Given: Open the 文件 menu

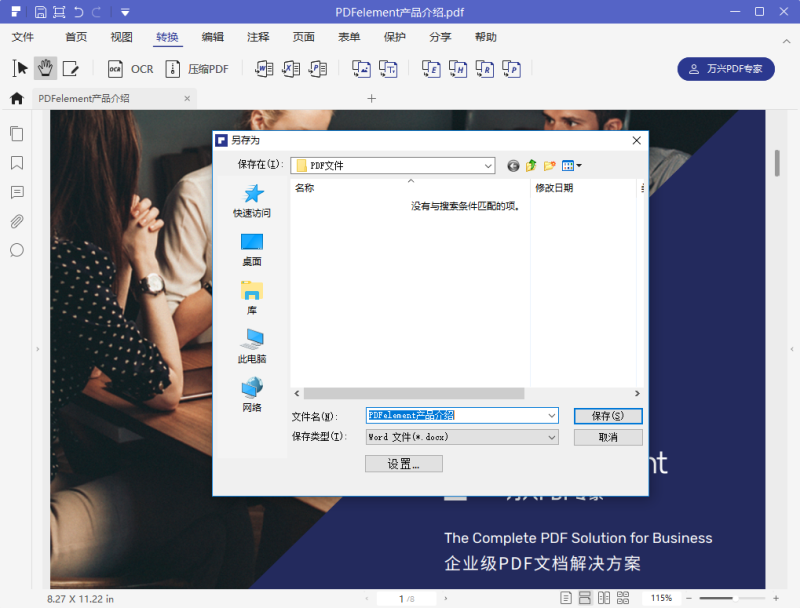Looking at the screenshot, I should click(24, 37).
